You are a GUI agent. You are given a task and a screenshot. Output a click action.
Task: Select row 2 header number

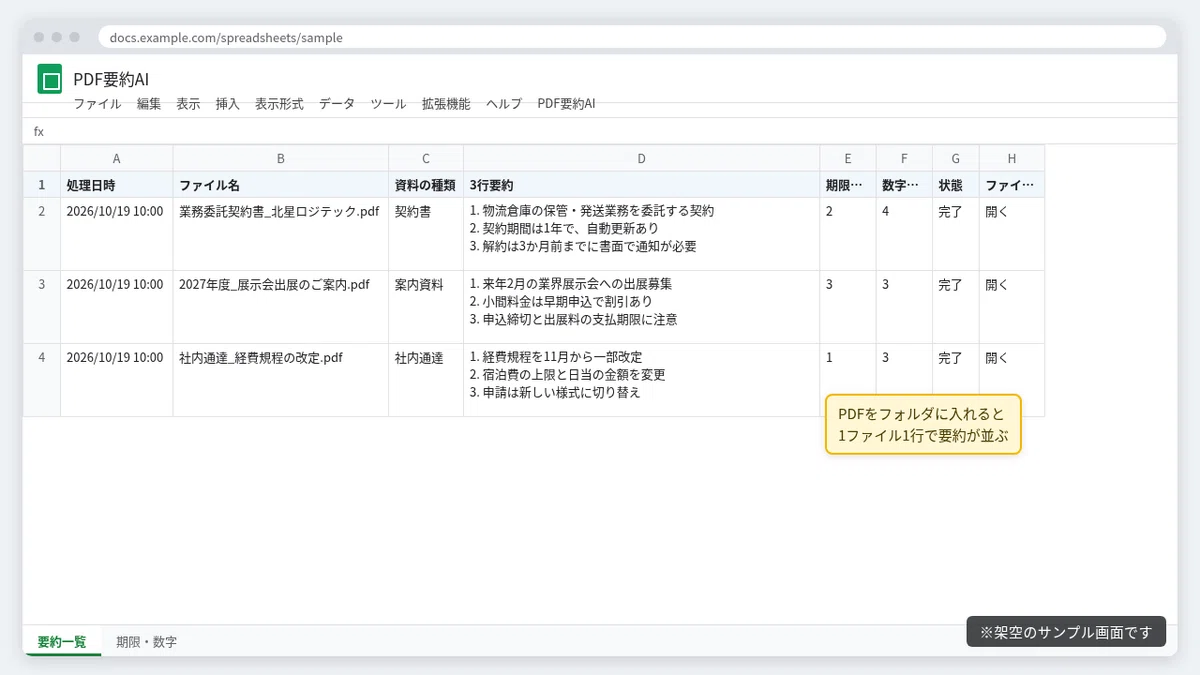[42, 234]
